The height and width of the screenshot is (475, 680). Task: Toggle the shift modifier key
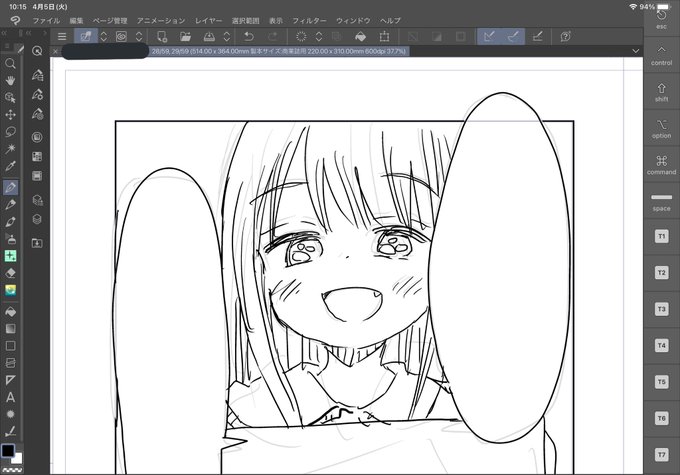[661, 92]
